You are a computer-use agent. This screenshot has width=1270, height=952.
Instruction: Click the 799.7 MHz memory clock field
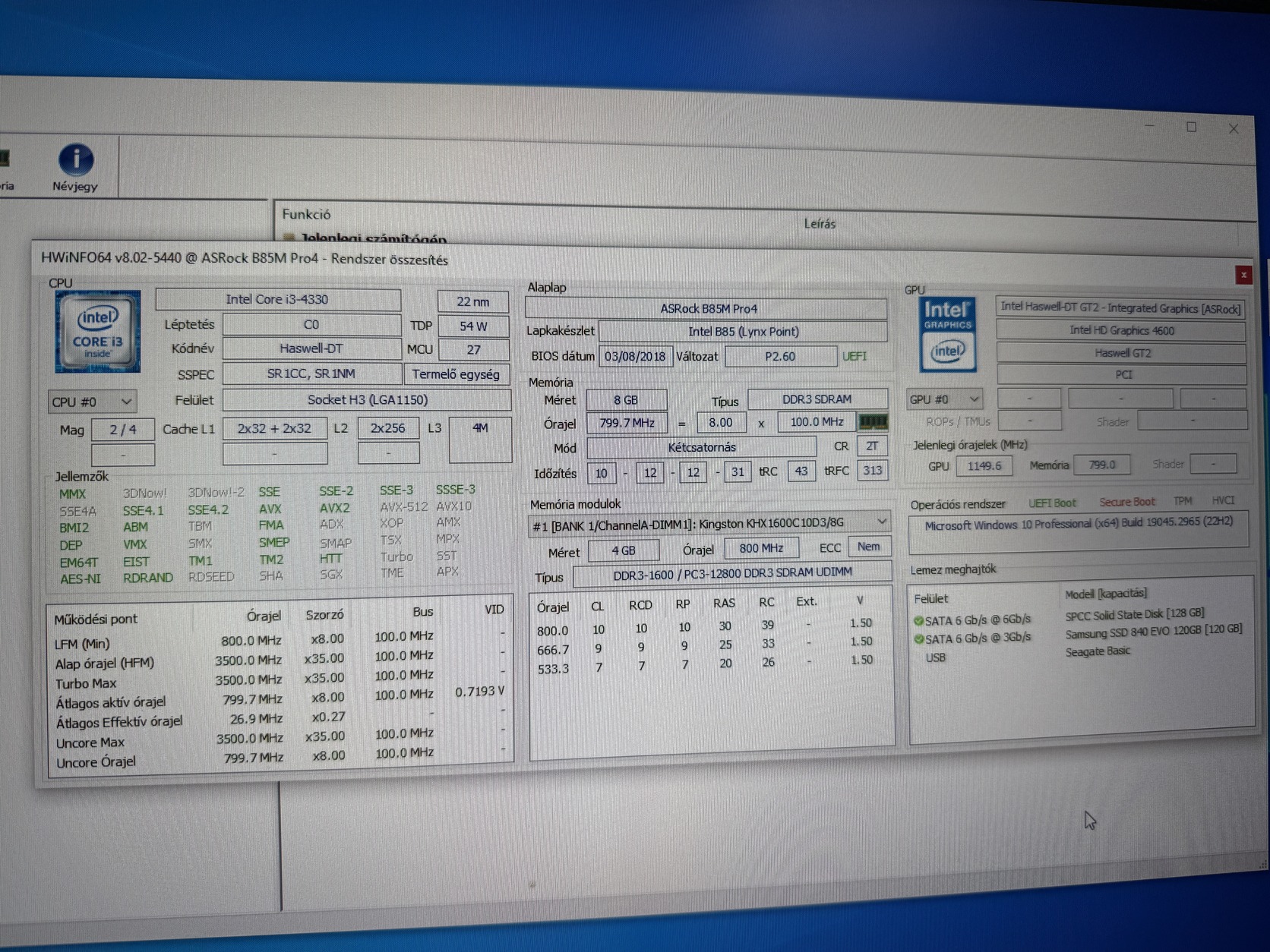pyautogui.click(x=627, y=423)
